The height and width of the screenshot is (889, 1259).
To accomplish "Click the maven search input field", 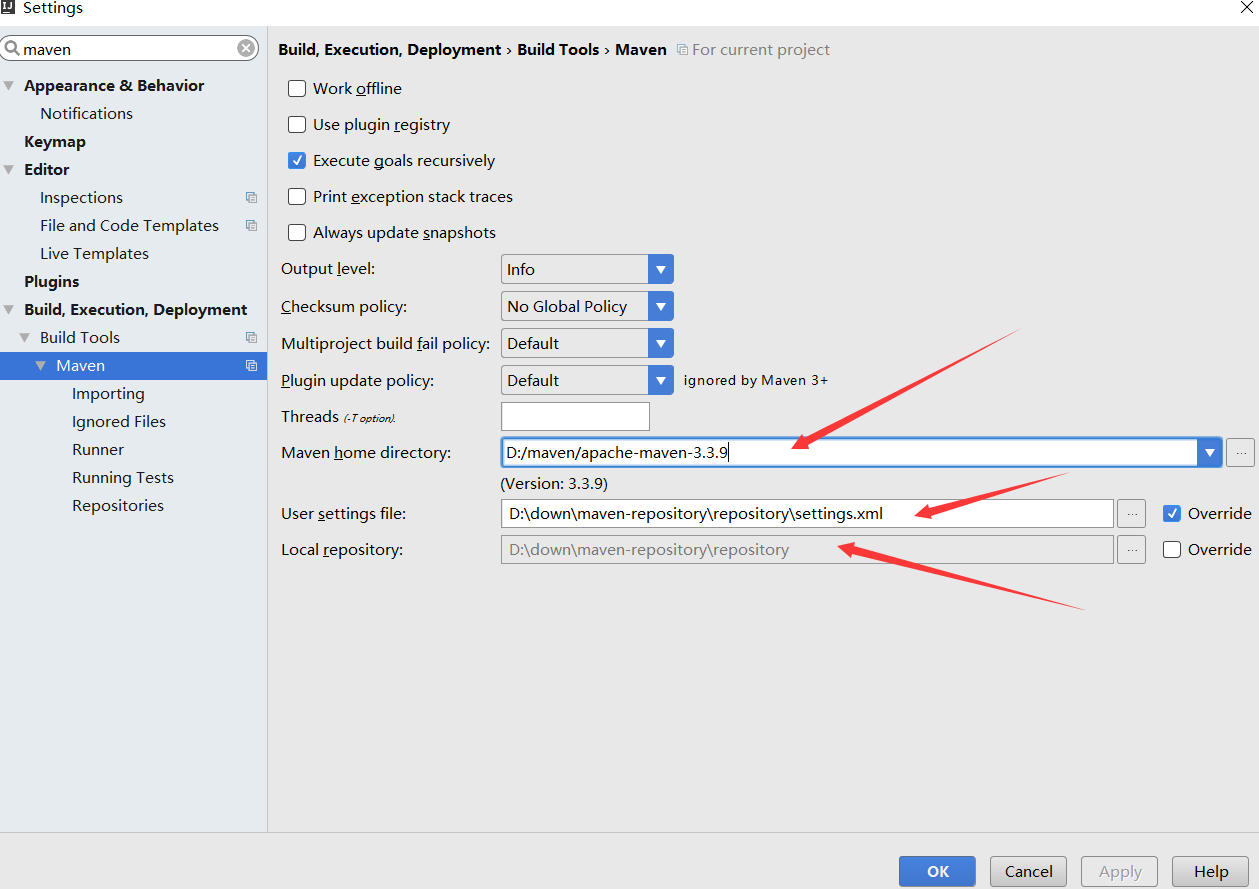I will point(130,48).
